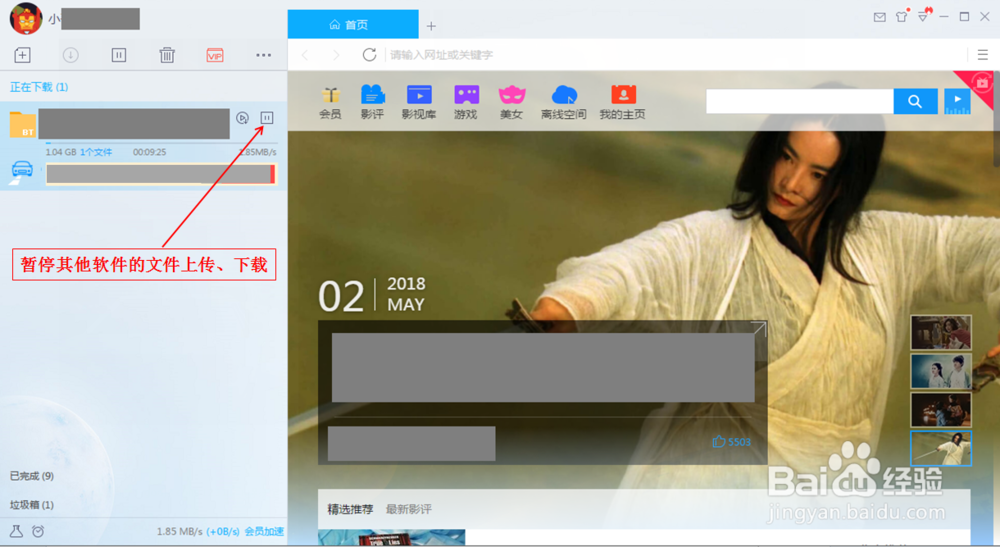This screenshot has height=547, width=1000.
Task: Open the 我的主页 icon
Action: point(622,103)
